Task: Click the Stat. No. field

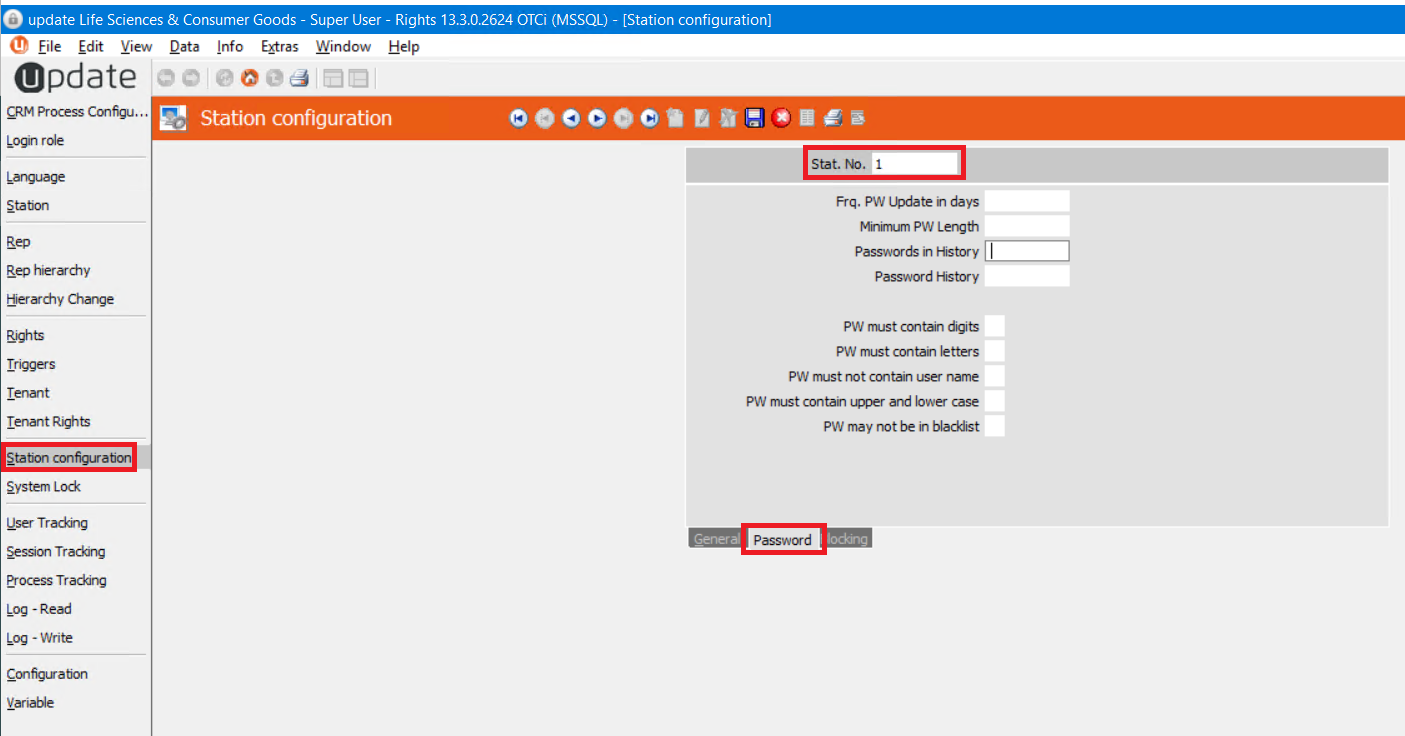Action: (x=915, y=164)
